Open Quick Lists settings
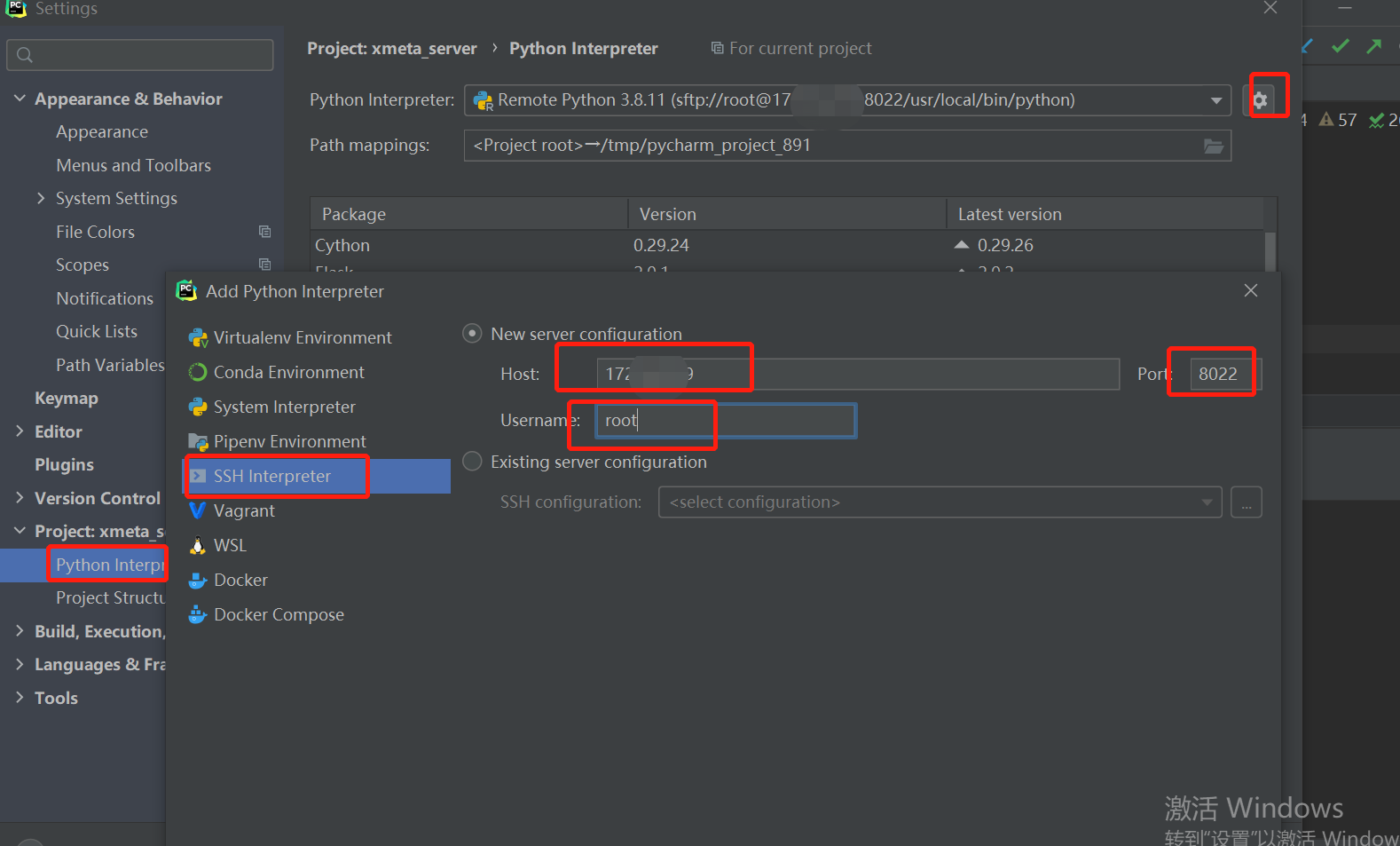This screenshot has width=1400, height=846. [97, 331]
